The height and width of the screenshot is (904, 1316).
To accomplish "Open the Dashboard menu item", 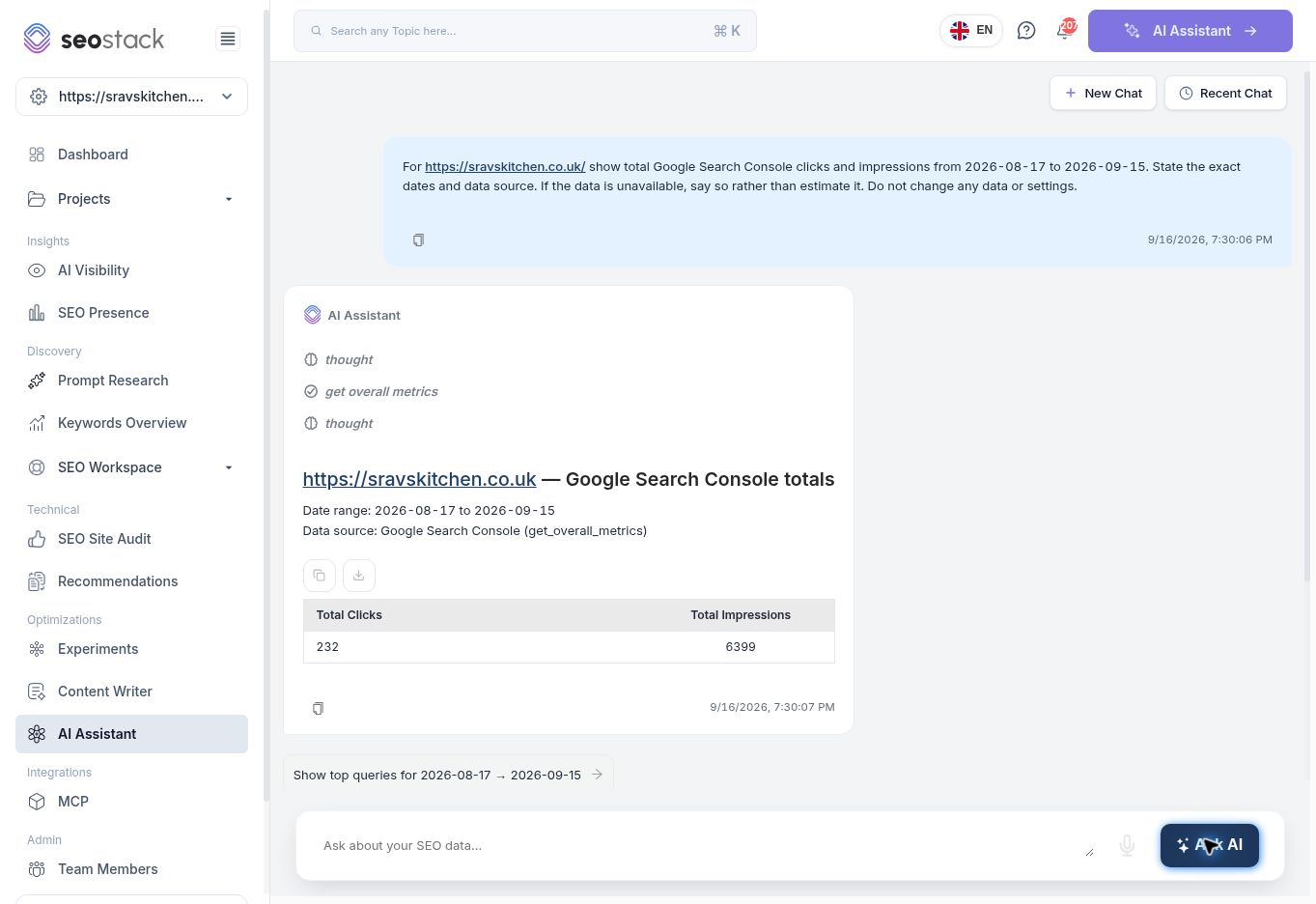I will click(x=131, y=155).
